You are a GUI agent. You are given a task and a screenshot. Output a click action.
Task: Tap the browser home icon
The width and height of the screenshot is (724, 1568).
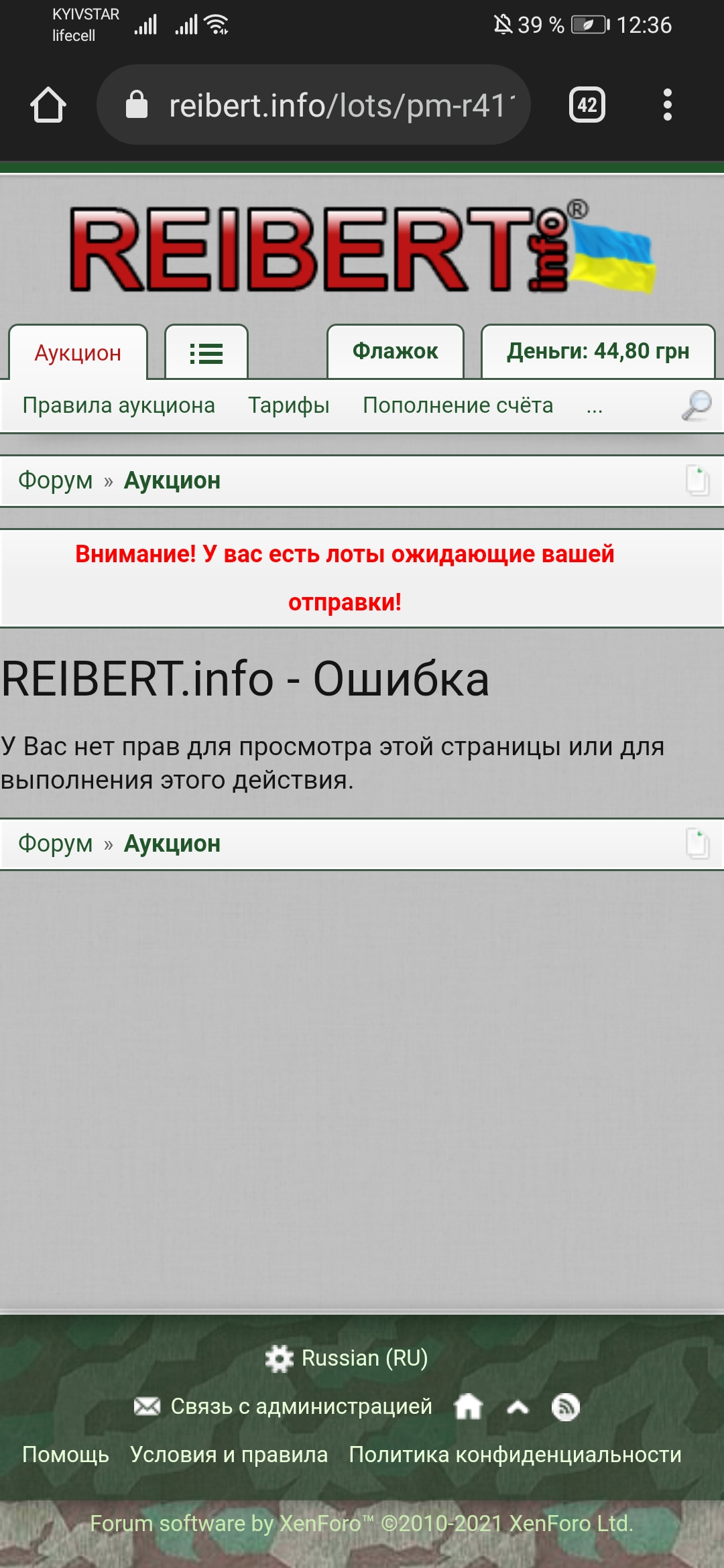pos(48,105)
